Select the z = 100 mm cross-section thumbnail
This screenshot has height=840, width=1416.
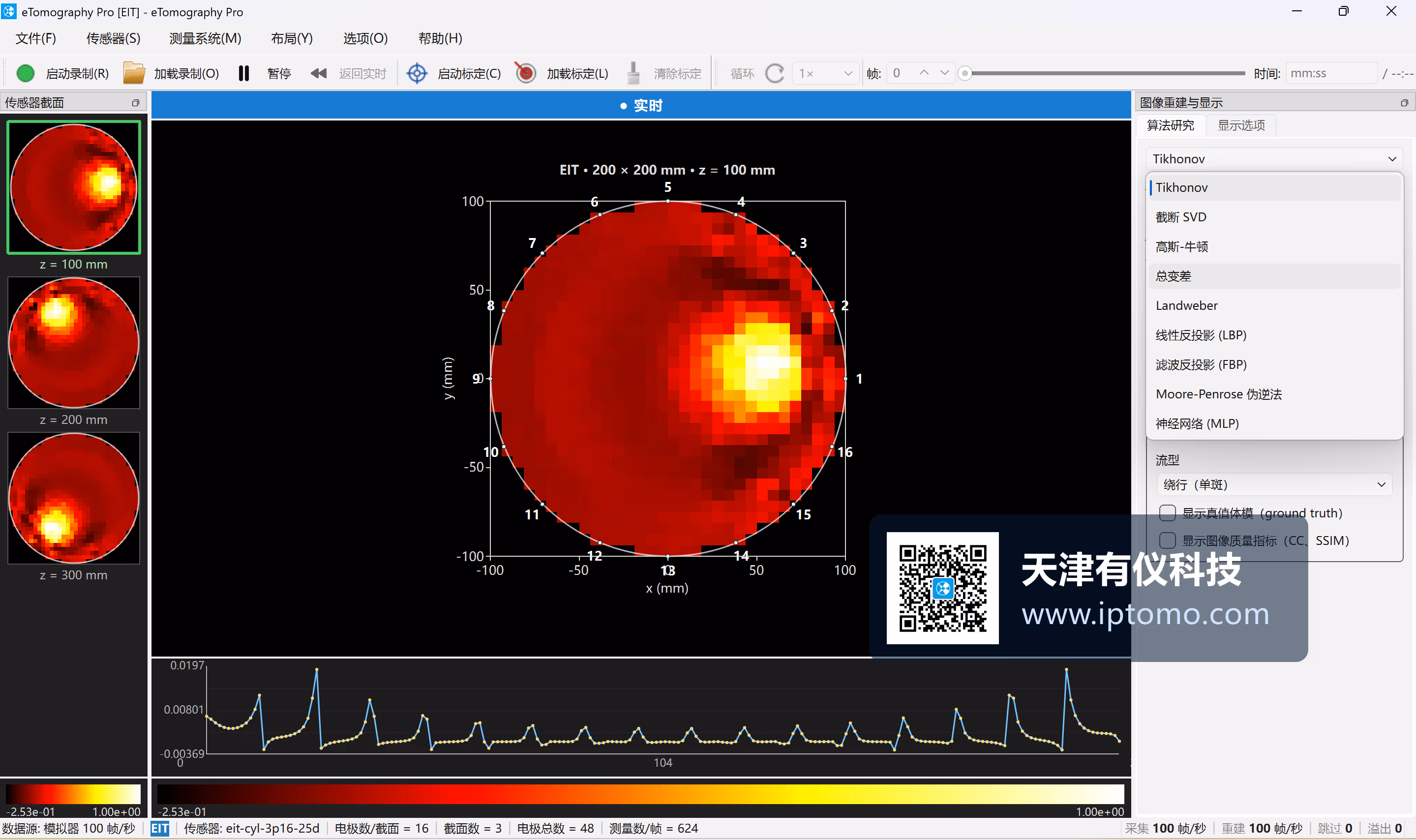click(x=74, y=187)
